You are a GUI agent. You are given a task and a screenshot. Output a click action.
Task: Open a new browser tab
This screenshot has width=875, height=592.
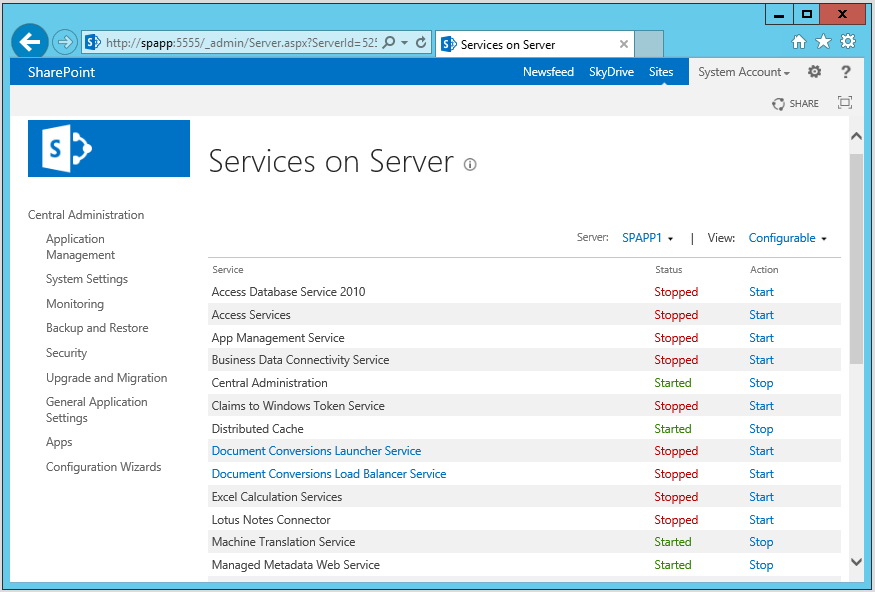pyautogui.click(x=649, y=44)
